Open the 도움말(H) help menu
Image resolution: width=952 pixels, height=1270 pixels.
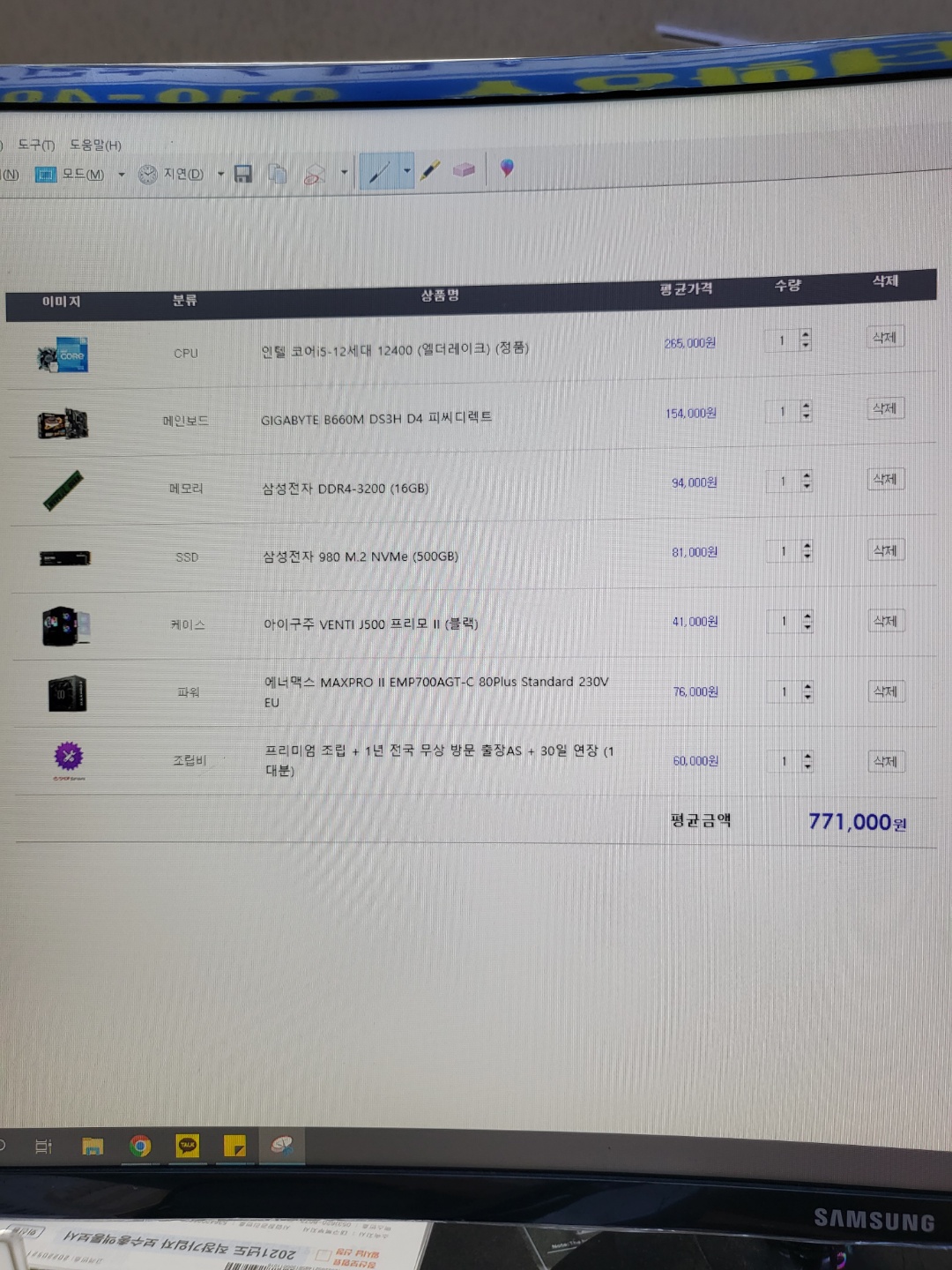click(95, 145)
